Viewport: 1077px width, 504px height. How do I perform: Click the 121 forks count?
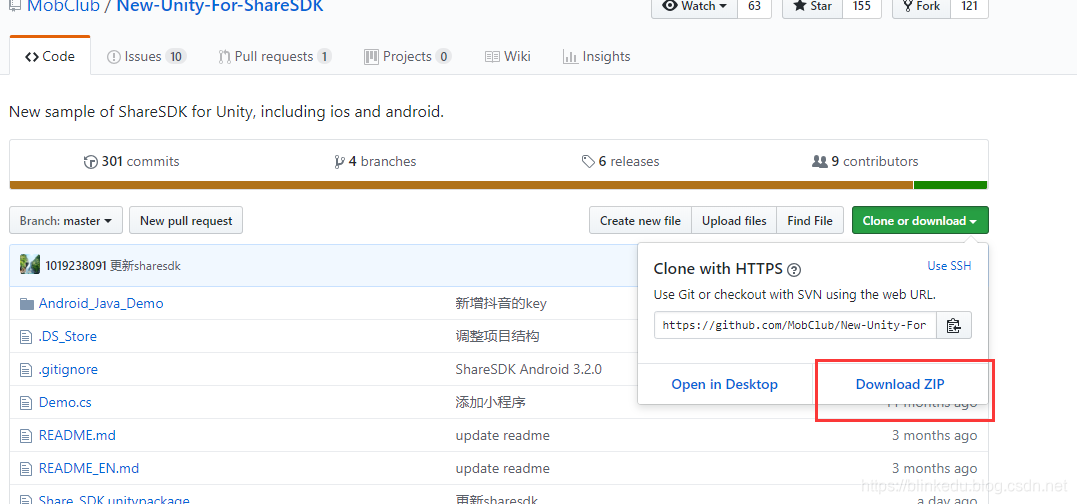tap(969, 6)
